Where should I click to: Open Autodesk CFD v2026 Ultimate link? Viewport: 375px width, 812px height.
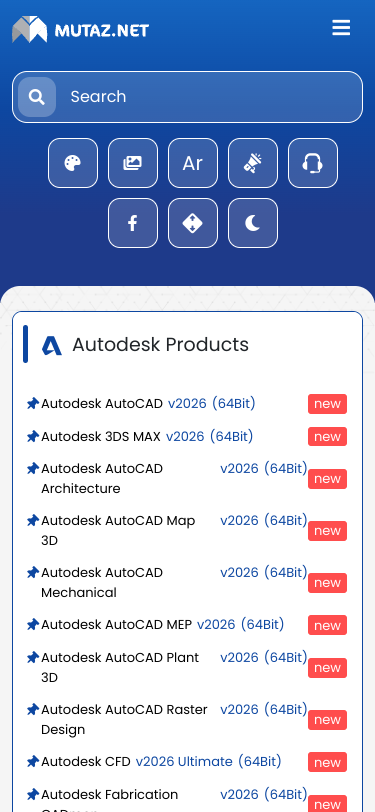[161, 762]
